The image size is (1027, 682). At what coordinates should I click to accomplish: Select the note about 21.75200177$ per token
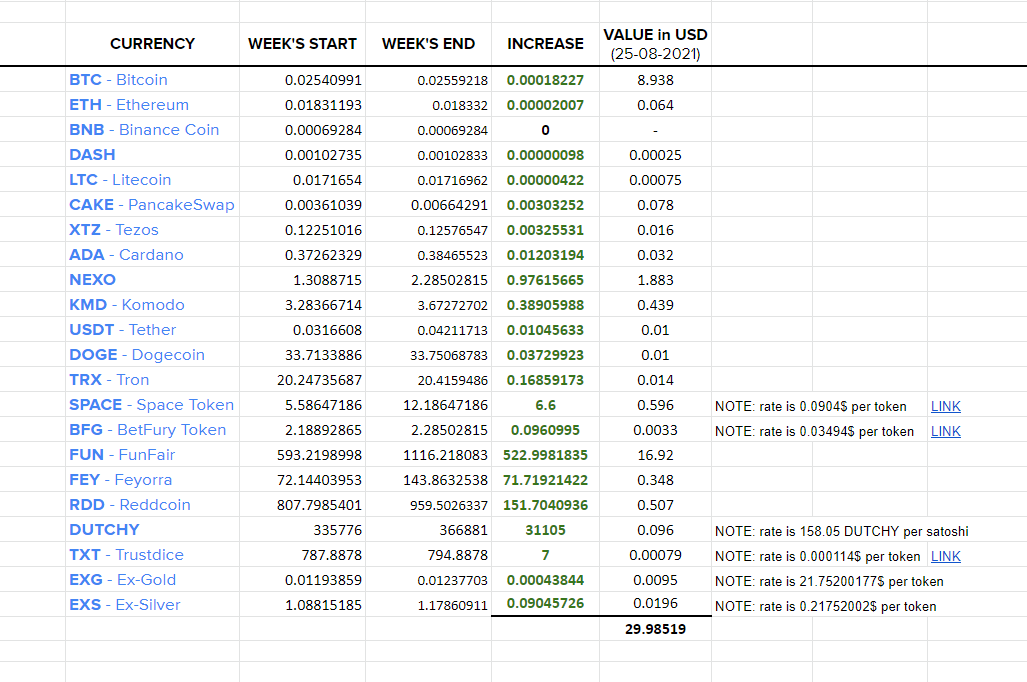[829, 581]
